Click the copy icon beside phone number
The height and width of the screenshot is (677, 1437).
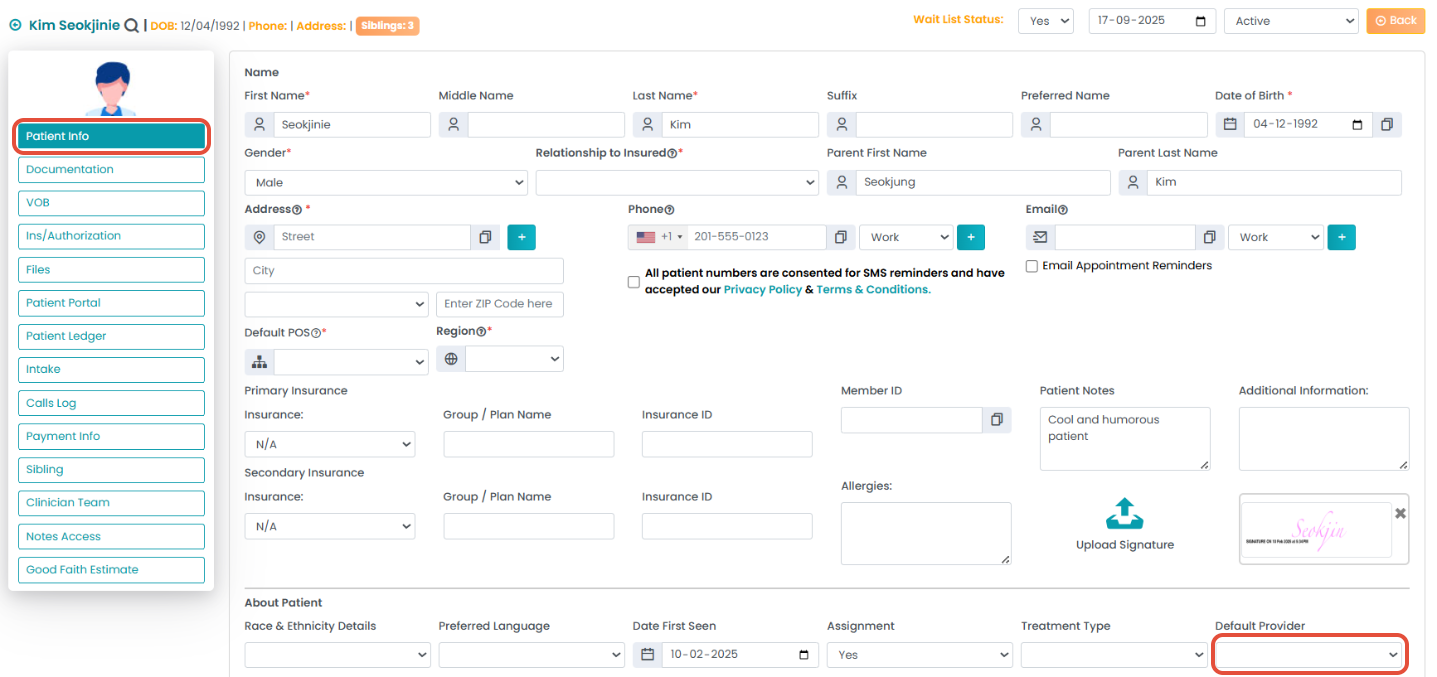coord(841,237)
